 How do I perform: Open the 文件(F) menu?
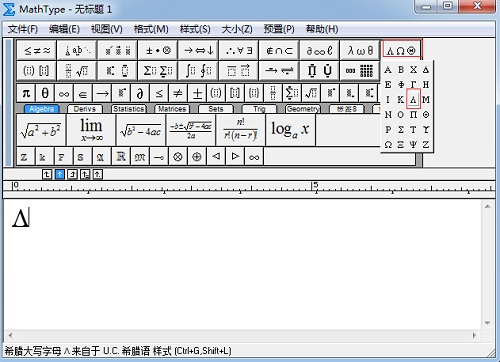23,29
